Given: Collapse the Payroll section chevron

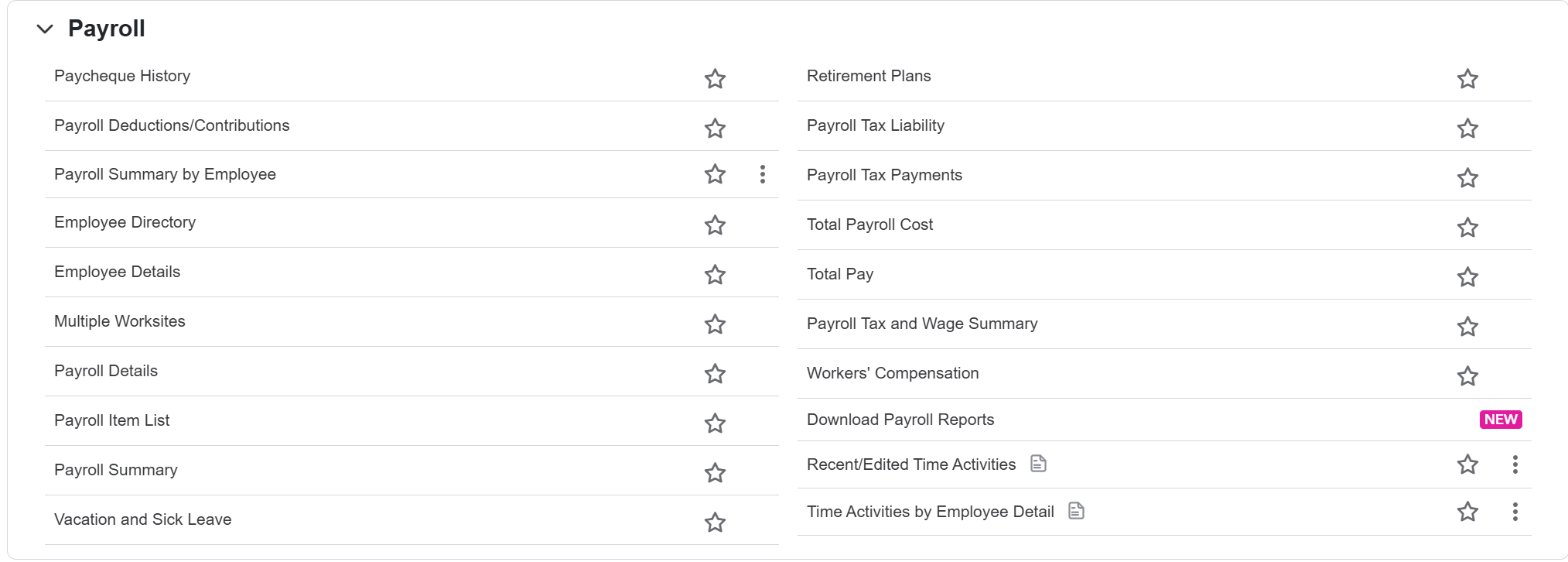Looking at the screenshot, I should (x=45, y=29).
